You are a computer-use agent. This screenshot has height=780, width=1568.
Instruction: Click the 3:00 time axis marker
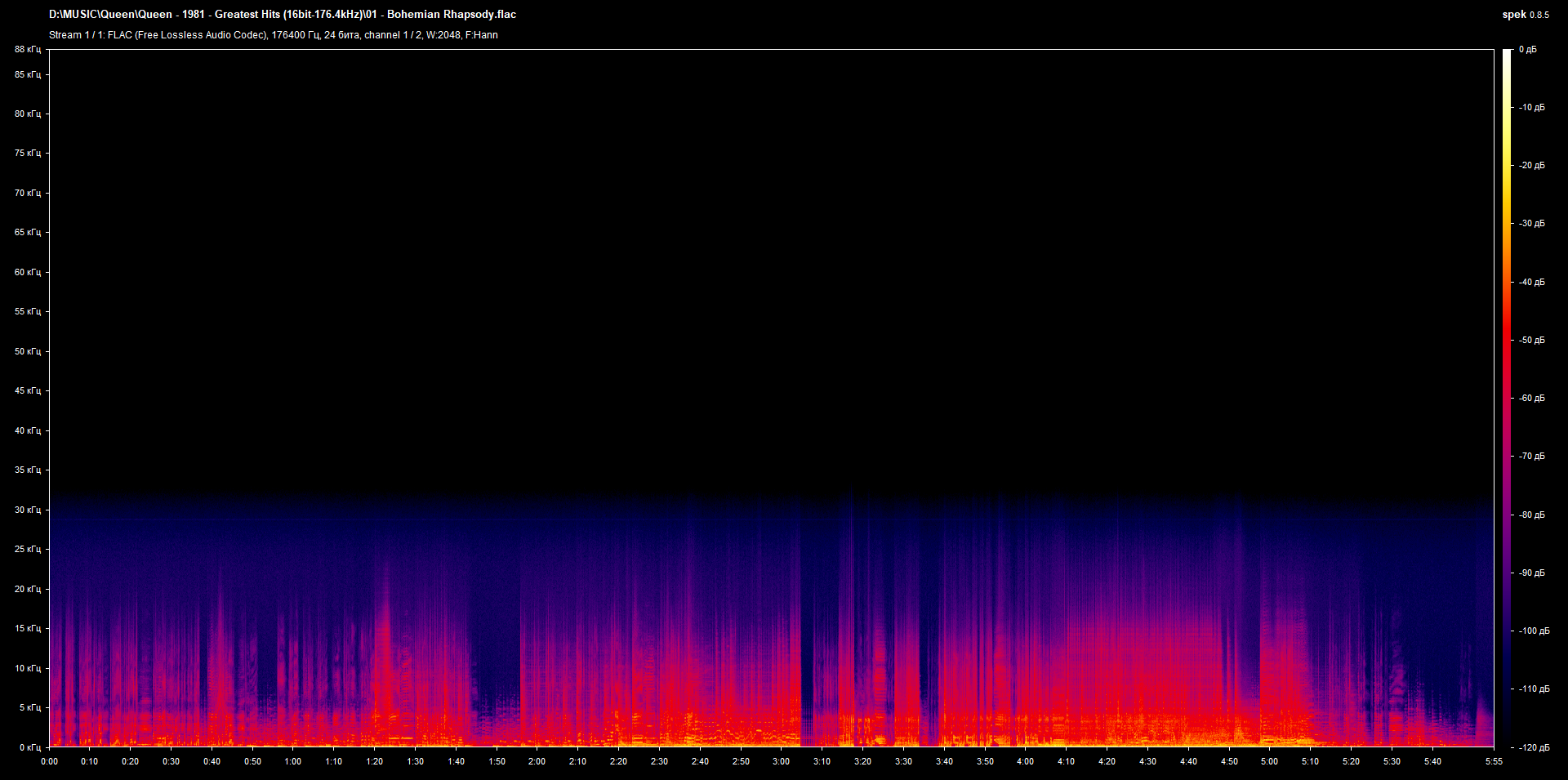pyautogui.click(x=782, y=762)
